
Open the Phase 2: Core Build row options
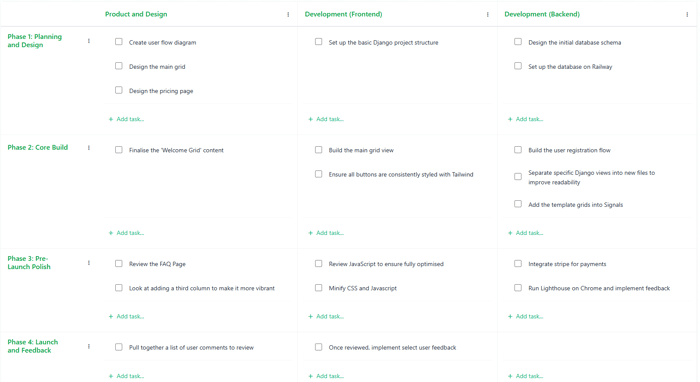[89, 148]
